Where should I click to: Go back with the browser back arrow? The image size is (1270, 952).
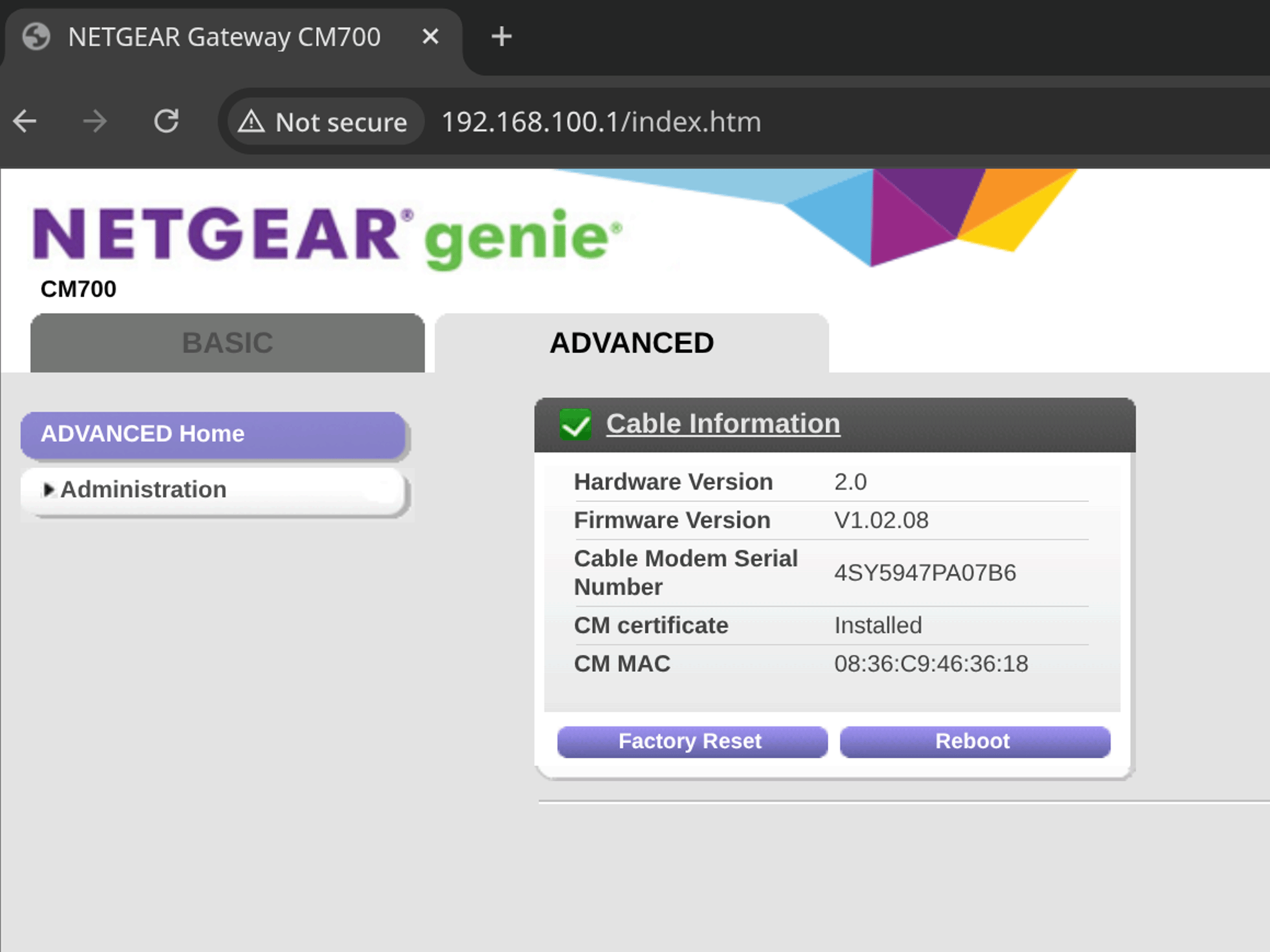25,121
